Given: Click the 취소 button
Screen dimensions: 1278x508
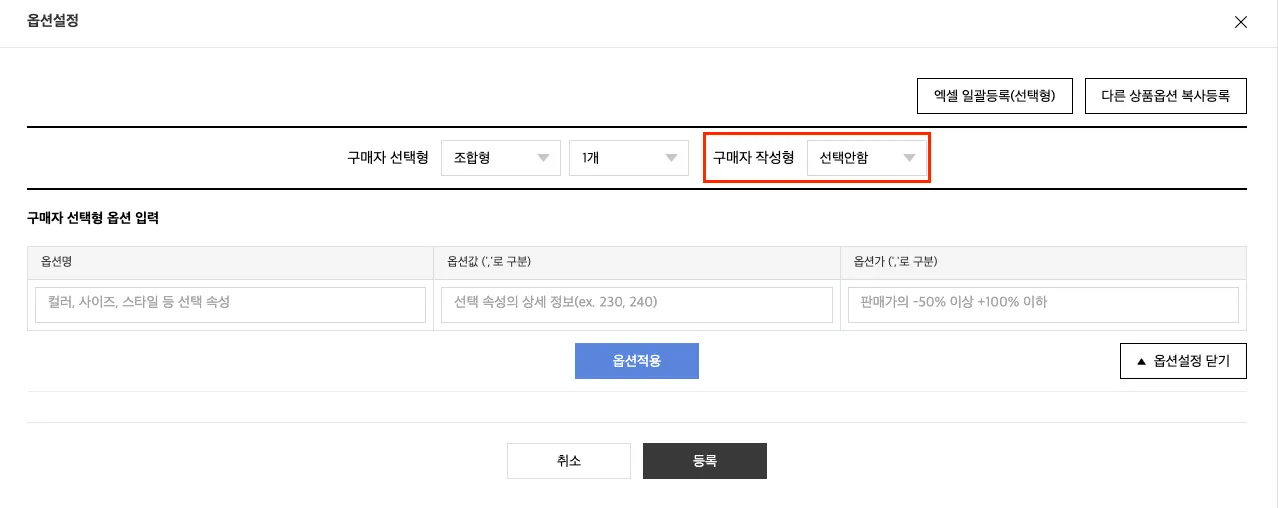Looking at the screenshot, I should tap(569, 461).
